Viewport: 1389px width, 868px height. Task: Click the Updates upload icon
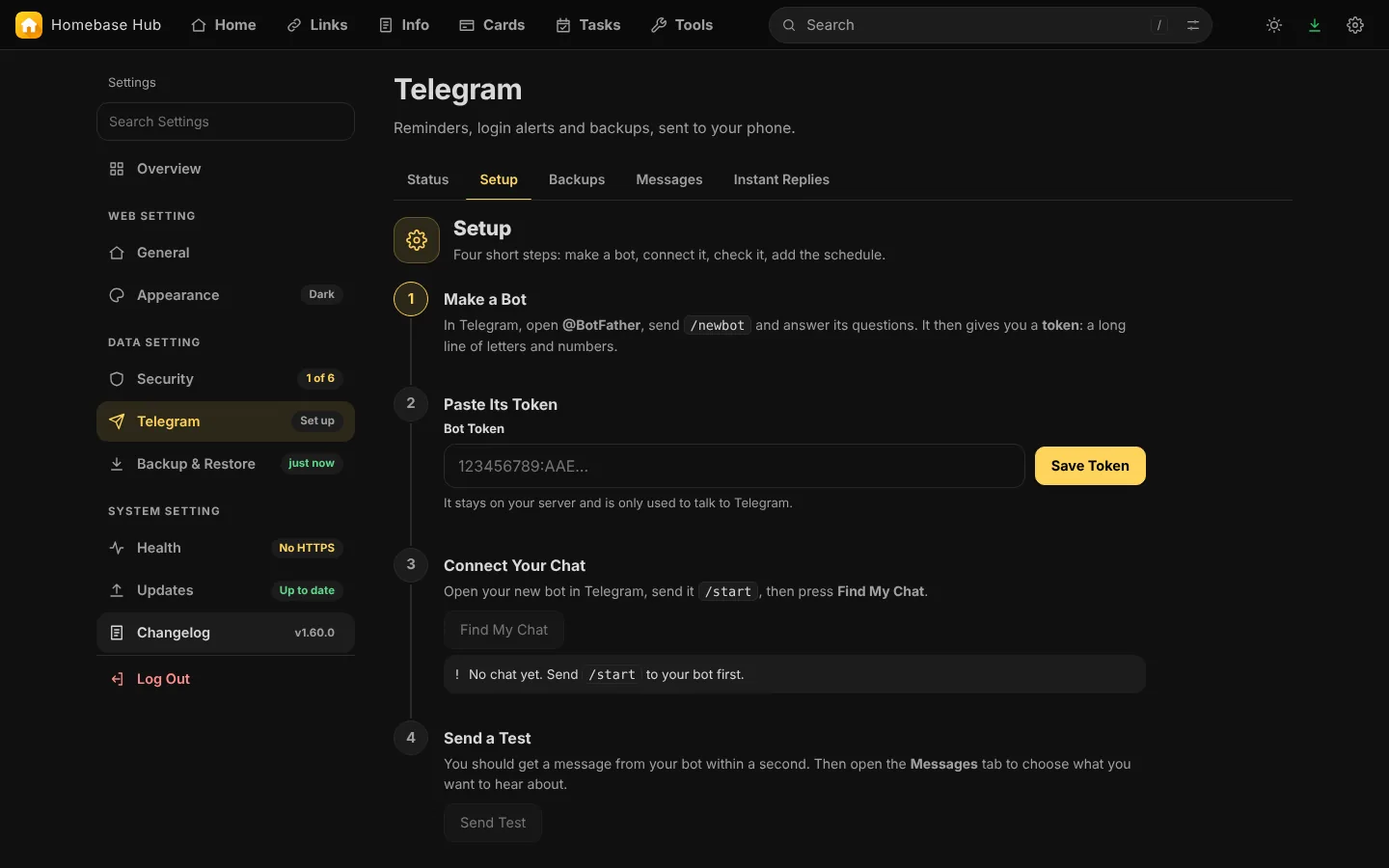[117, 590]
